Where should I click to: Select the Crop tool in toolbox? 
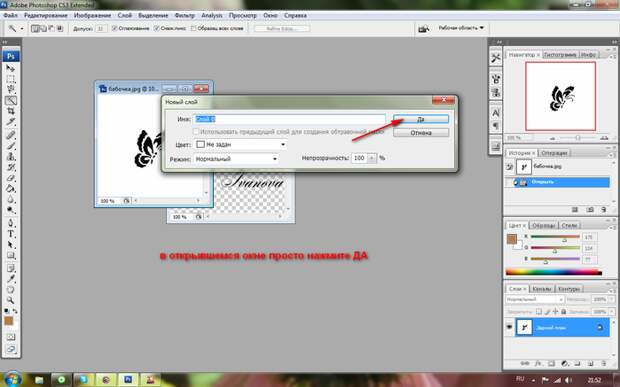11,111
